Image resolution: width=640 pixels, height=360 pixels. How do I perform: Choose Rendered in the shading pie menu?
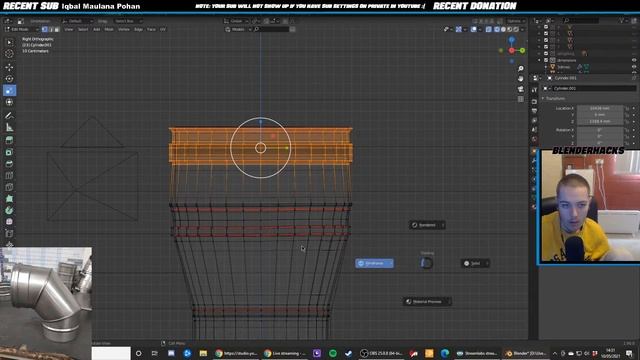427,225
